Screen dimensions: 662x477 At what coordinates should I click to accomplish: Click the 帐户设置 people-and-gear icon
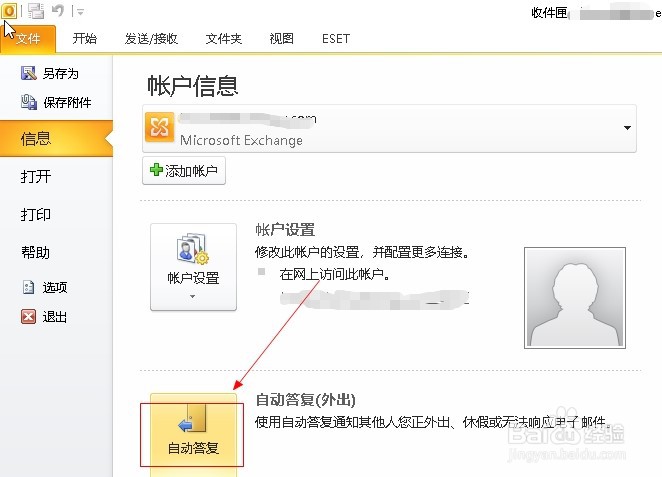(193, 249)
